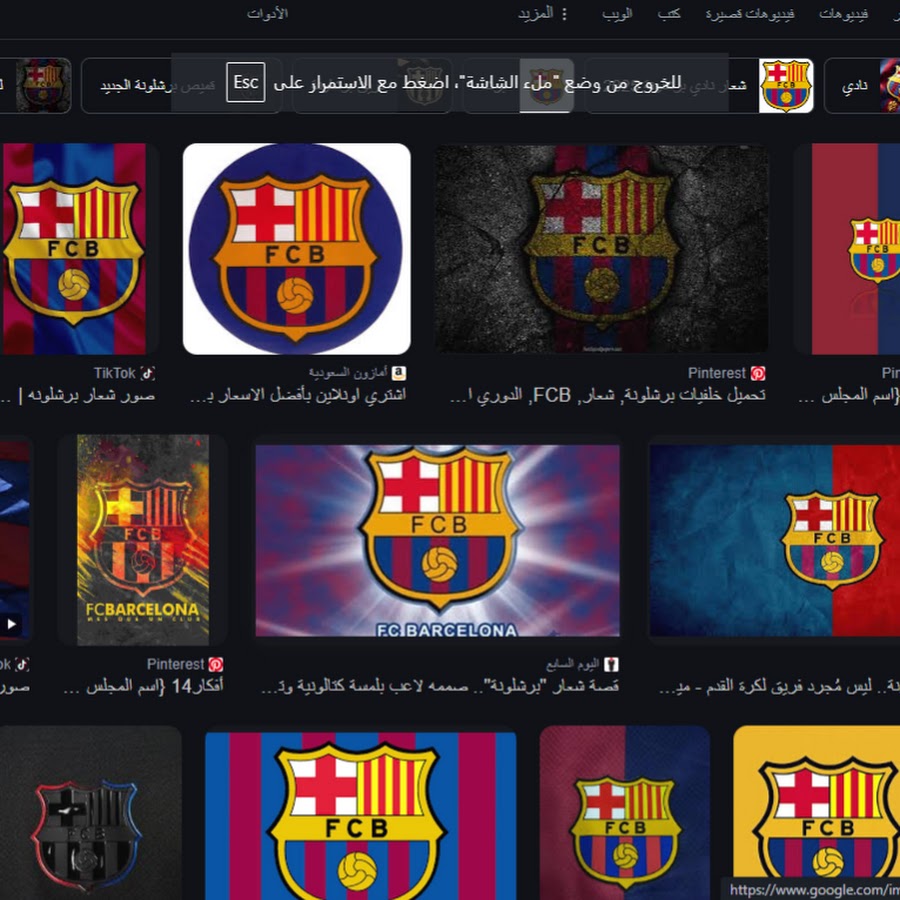Open the dark cracked stone FCB wallpaper
900x900 pixels.
pyautogui.click(x=602, y=249)
